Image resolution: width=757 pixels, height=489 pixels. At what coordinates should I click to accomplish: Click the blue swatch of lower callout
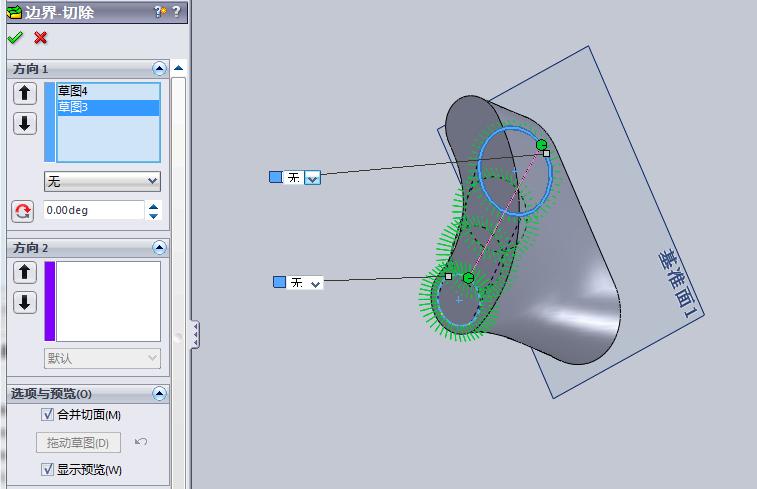point(279,282)
